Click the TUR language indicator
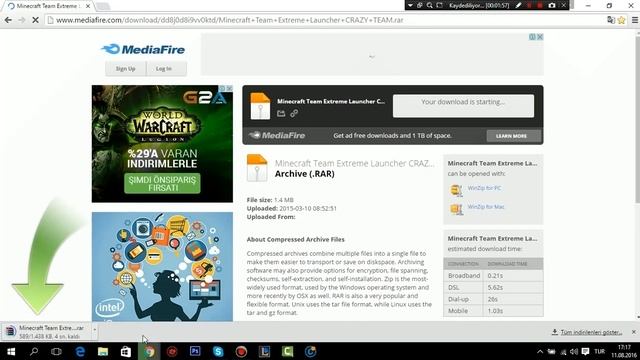Image resolution: width=640 pixels, height=360 pixels. 599,351
